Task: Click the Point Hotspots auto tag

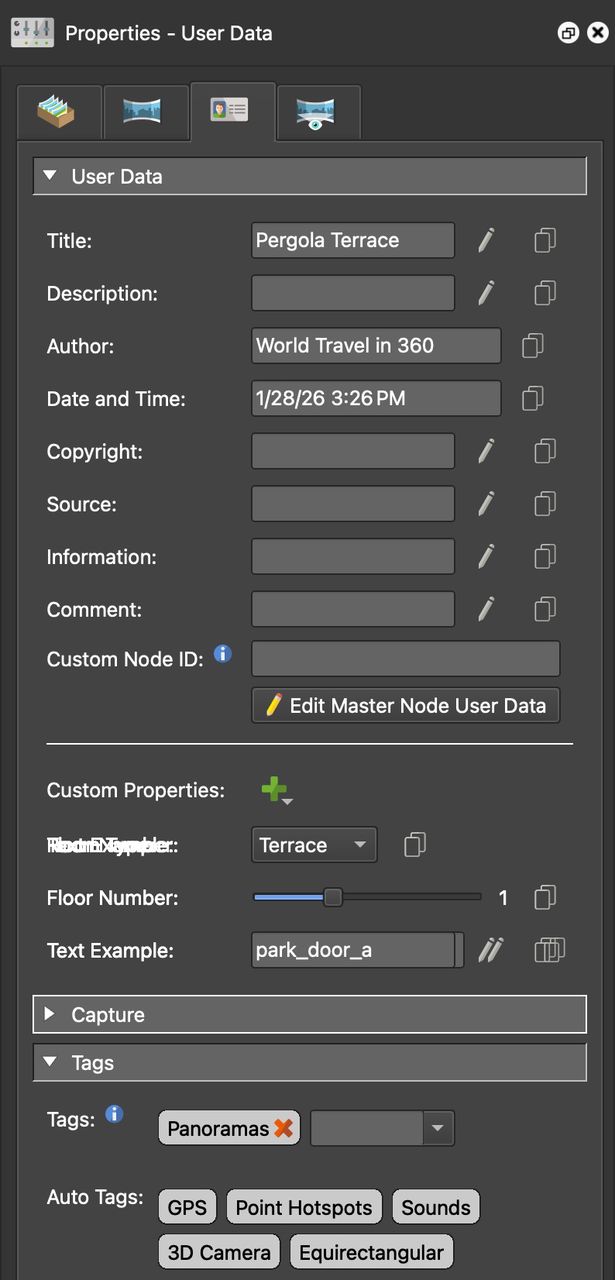Action: [304, 1207]
